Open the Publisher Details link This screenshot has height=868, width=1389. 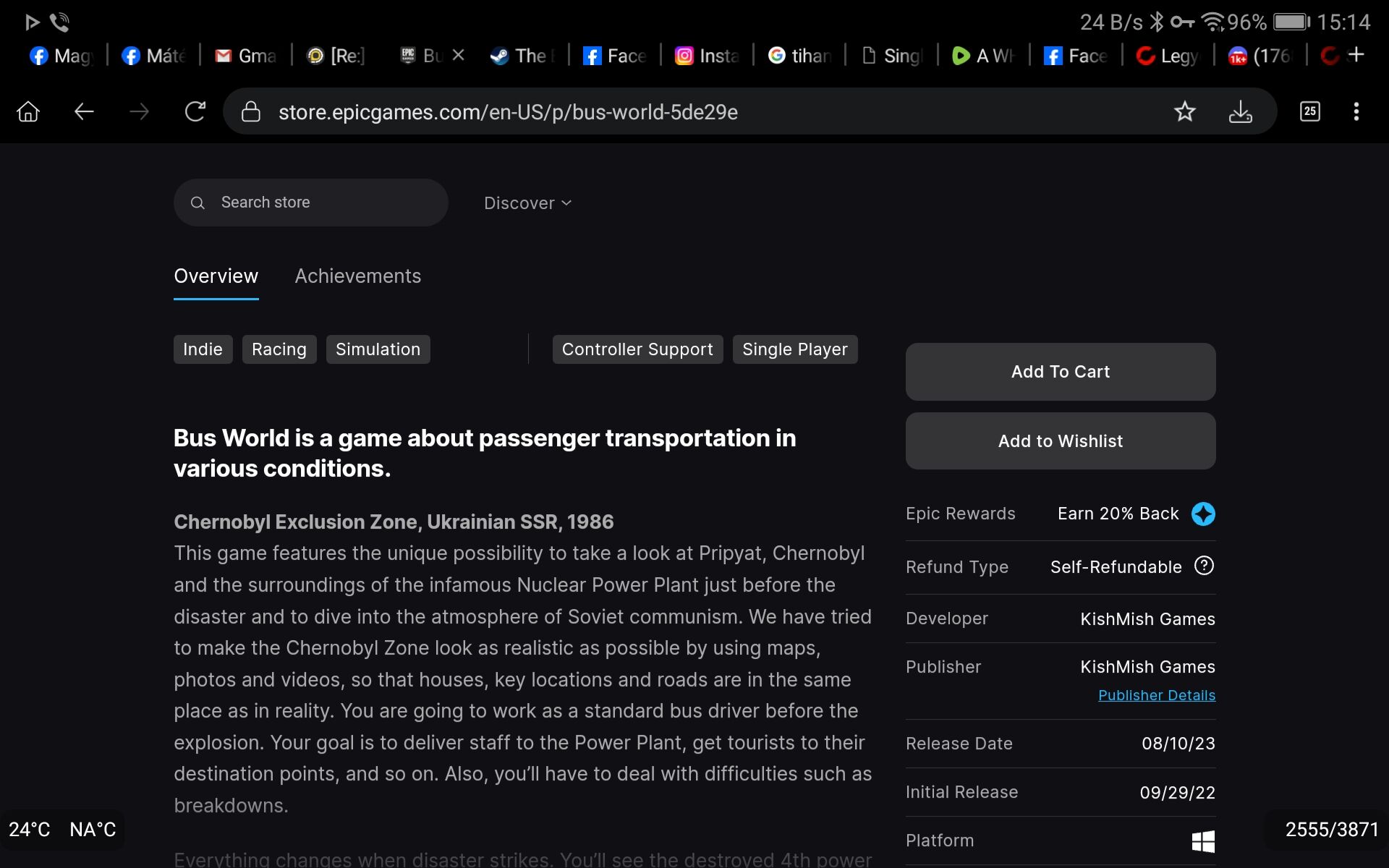1156,695
